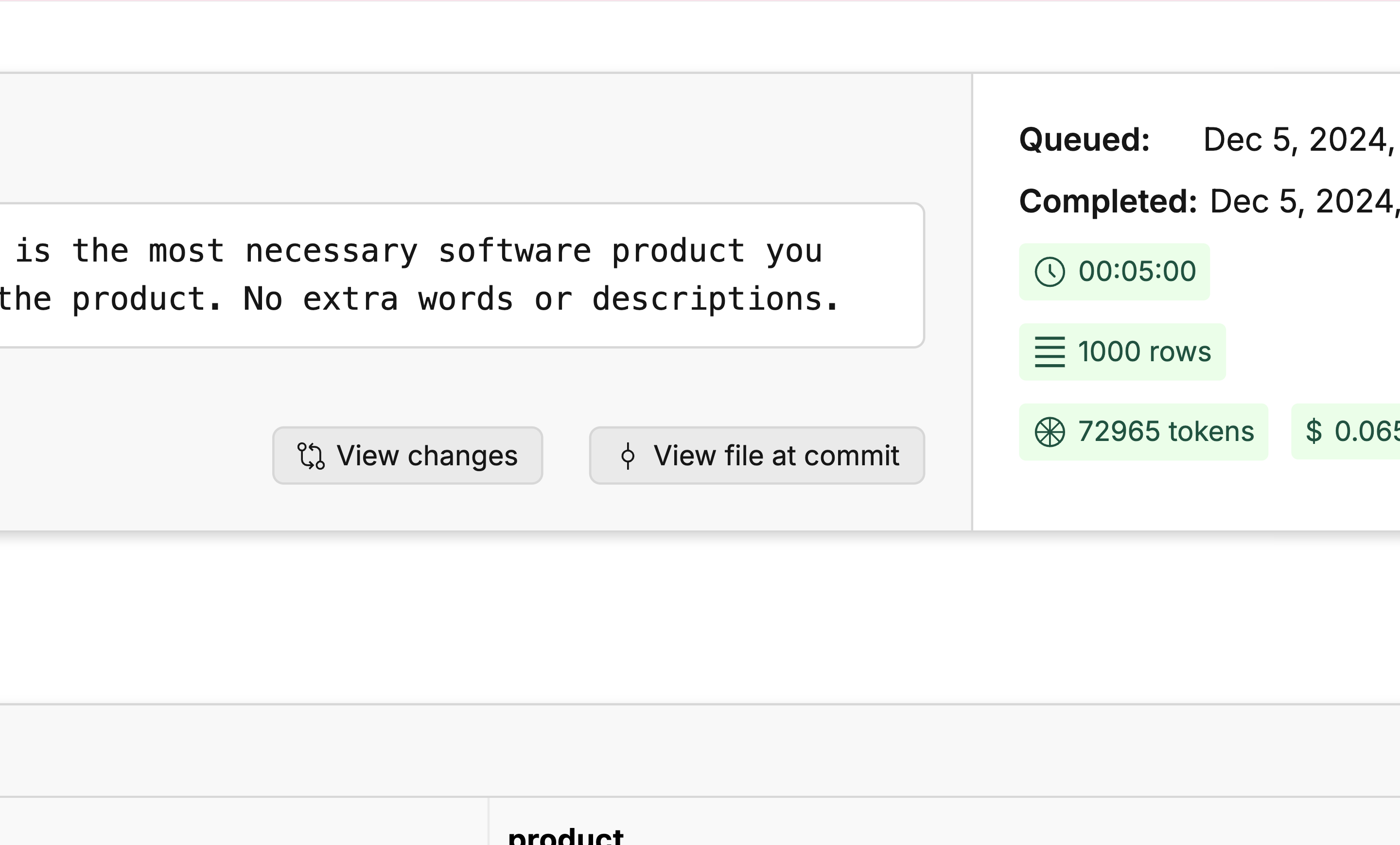Screen dimensions: 1400x845
Task: Click the clock icon beside the duration
Action: coord(1050,272)
